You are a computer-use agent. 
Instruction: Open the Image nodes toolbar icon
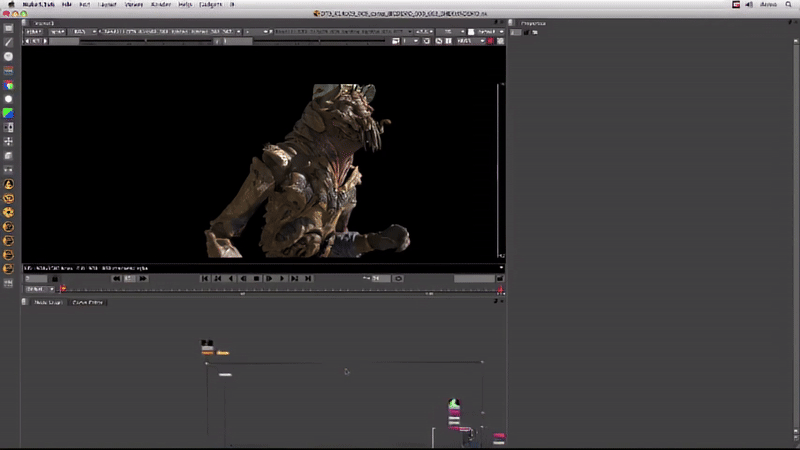[9, 29]
